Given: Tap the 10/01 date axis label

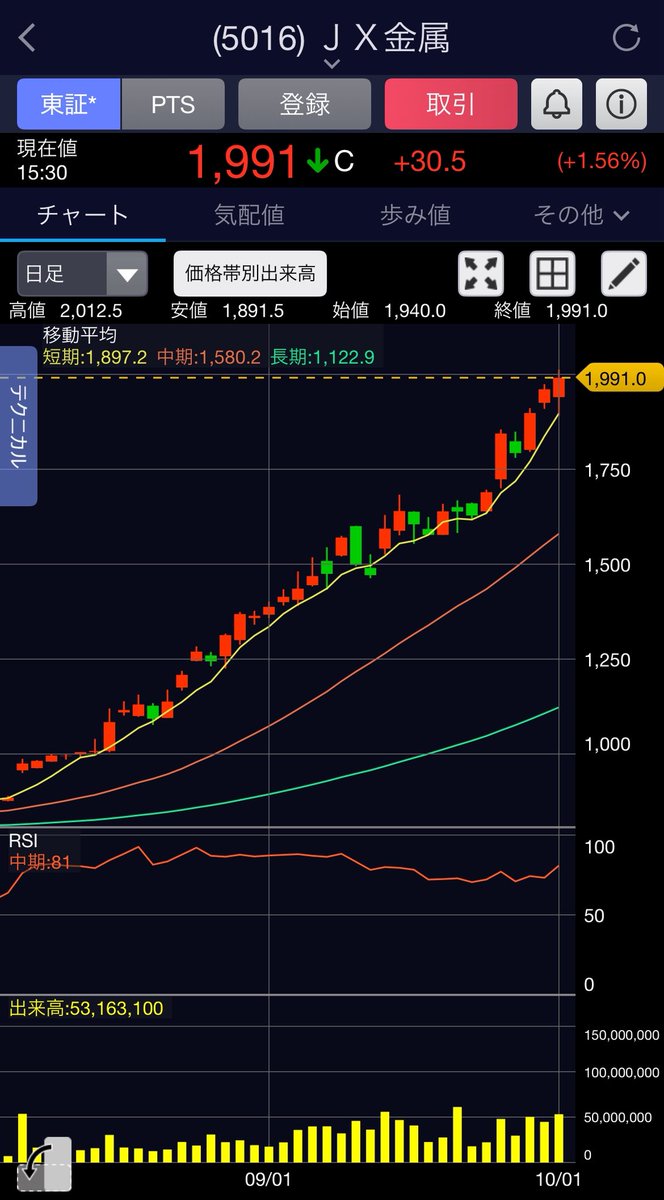Looking at the screenshot, I should 557,1180.
